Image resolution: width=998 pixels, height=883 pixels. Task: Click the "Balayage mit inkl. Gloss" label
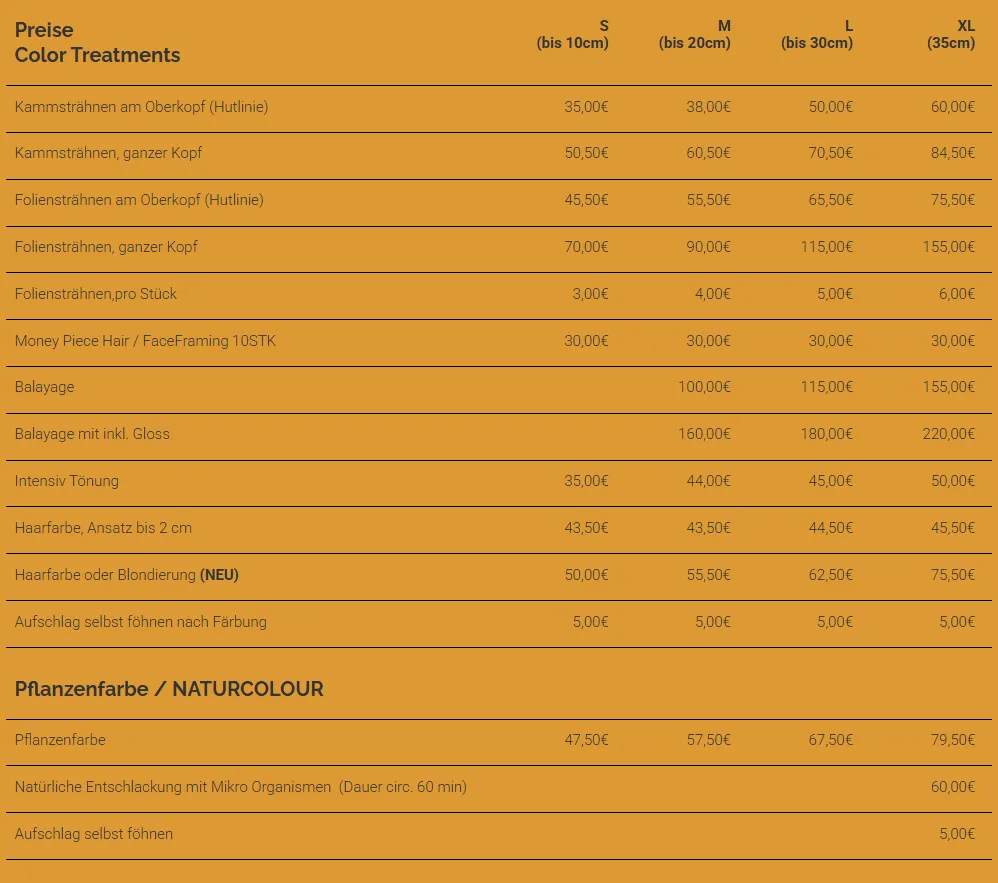tap(92, 434)
